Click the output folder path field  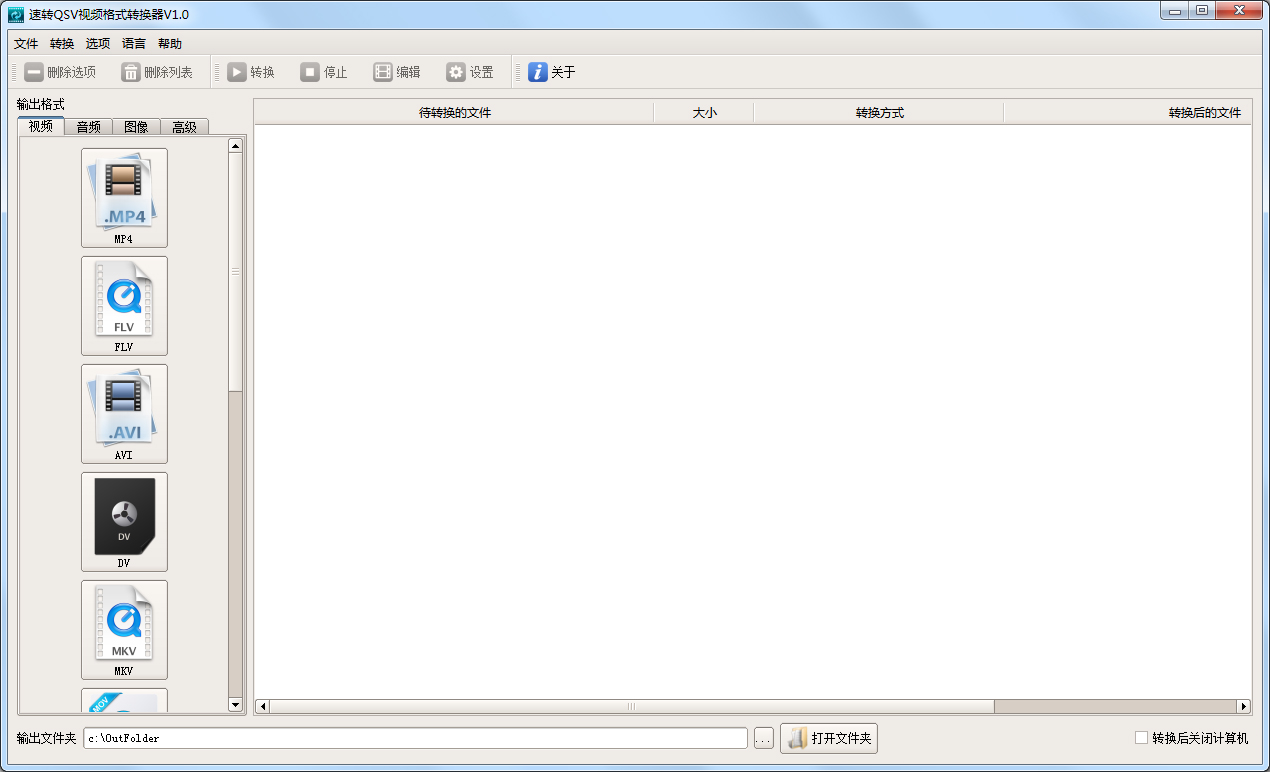click(x=415, y=738)
